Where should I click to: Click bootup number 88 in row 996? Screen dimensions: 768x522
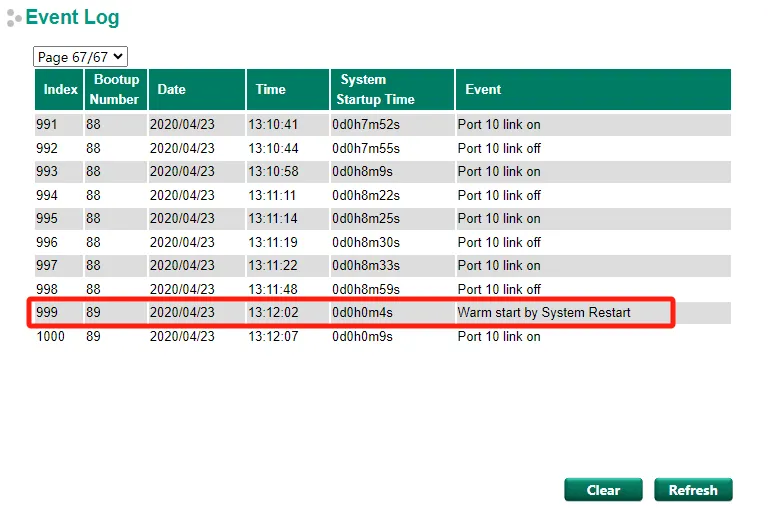[93, 242]
